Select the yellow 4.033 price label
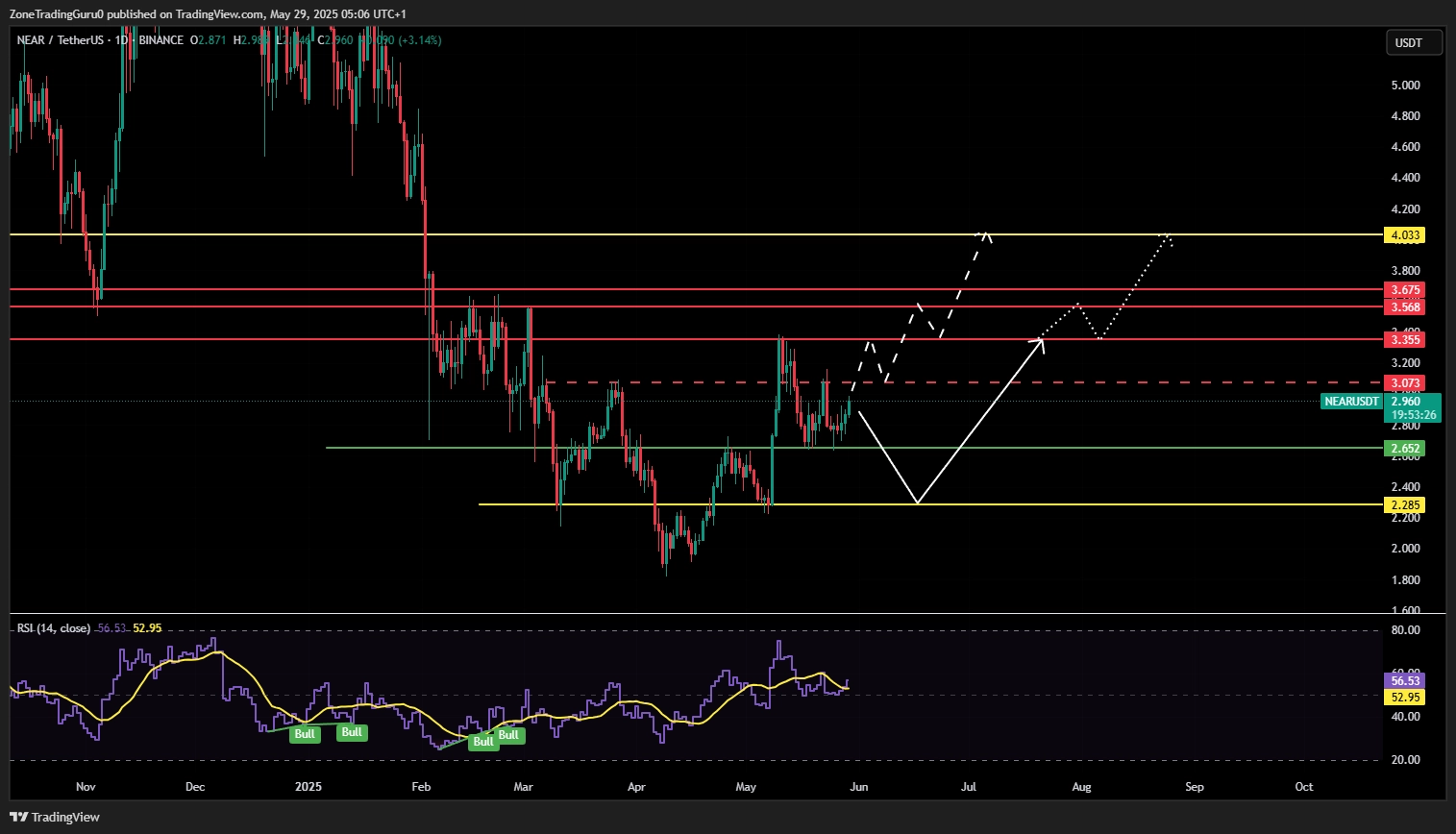This screenshot has width=1456, height=834. pos(1404,235)
